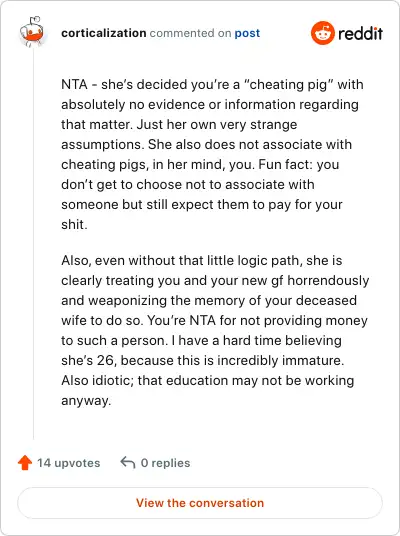
Task: Click the final word "anyway." in comment
Action: point(86,401)
